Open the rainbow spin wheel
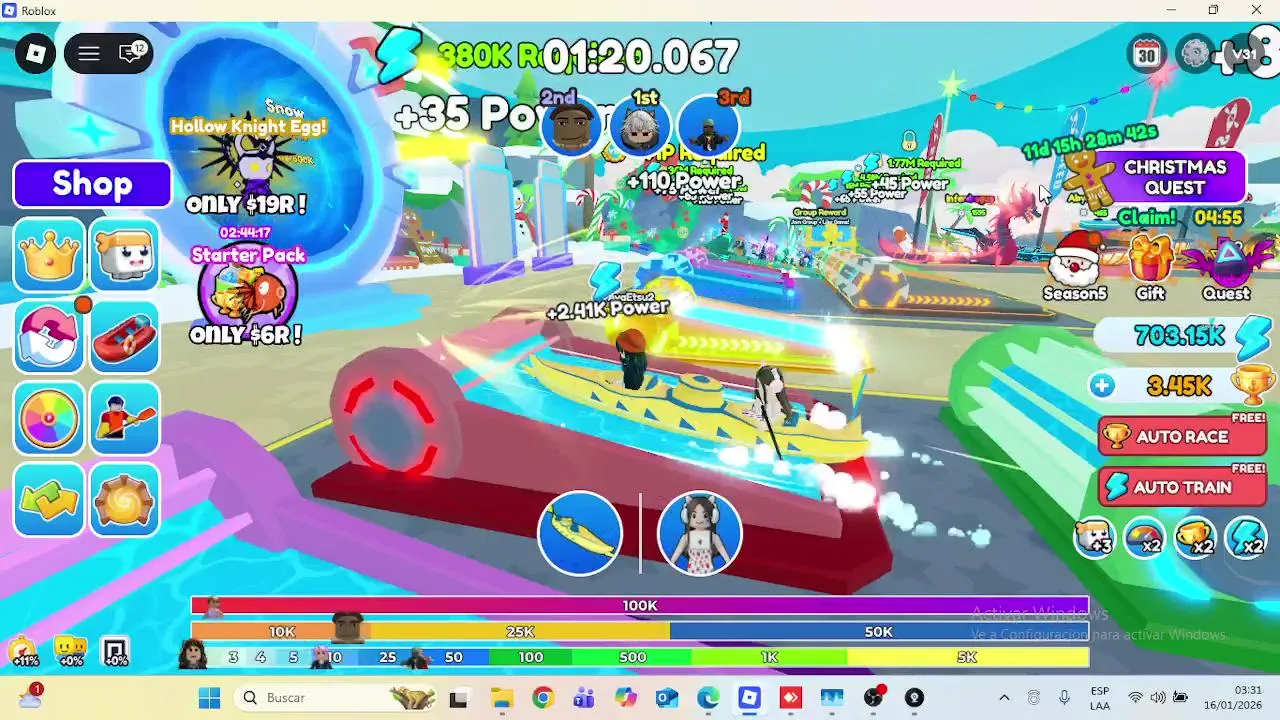This screenshot has height=720, width=1280. point(49,417)
